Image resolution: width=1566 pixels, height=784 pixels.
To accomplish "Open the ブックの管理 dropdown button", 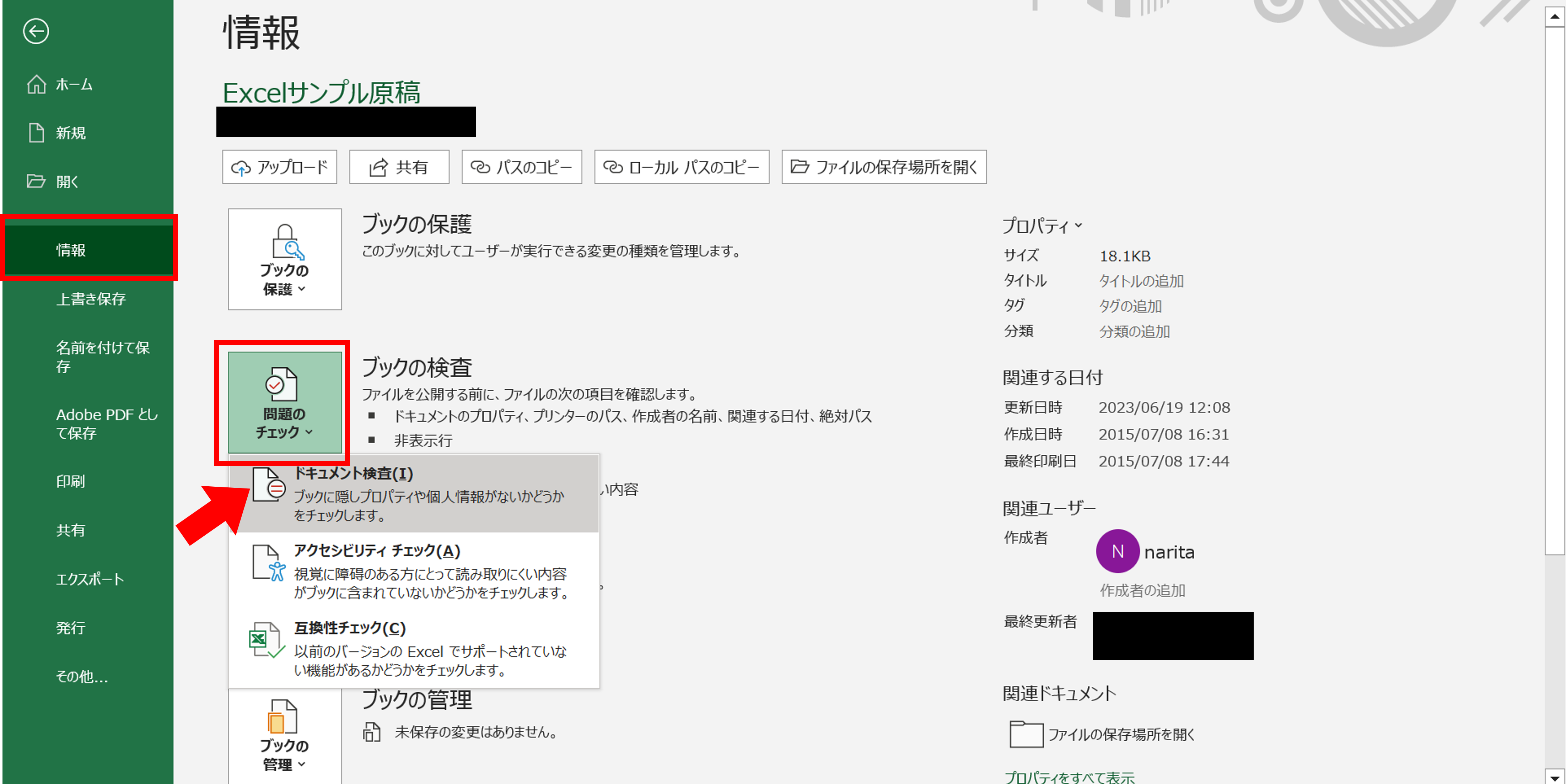I will coord(285,737).
